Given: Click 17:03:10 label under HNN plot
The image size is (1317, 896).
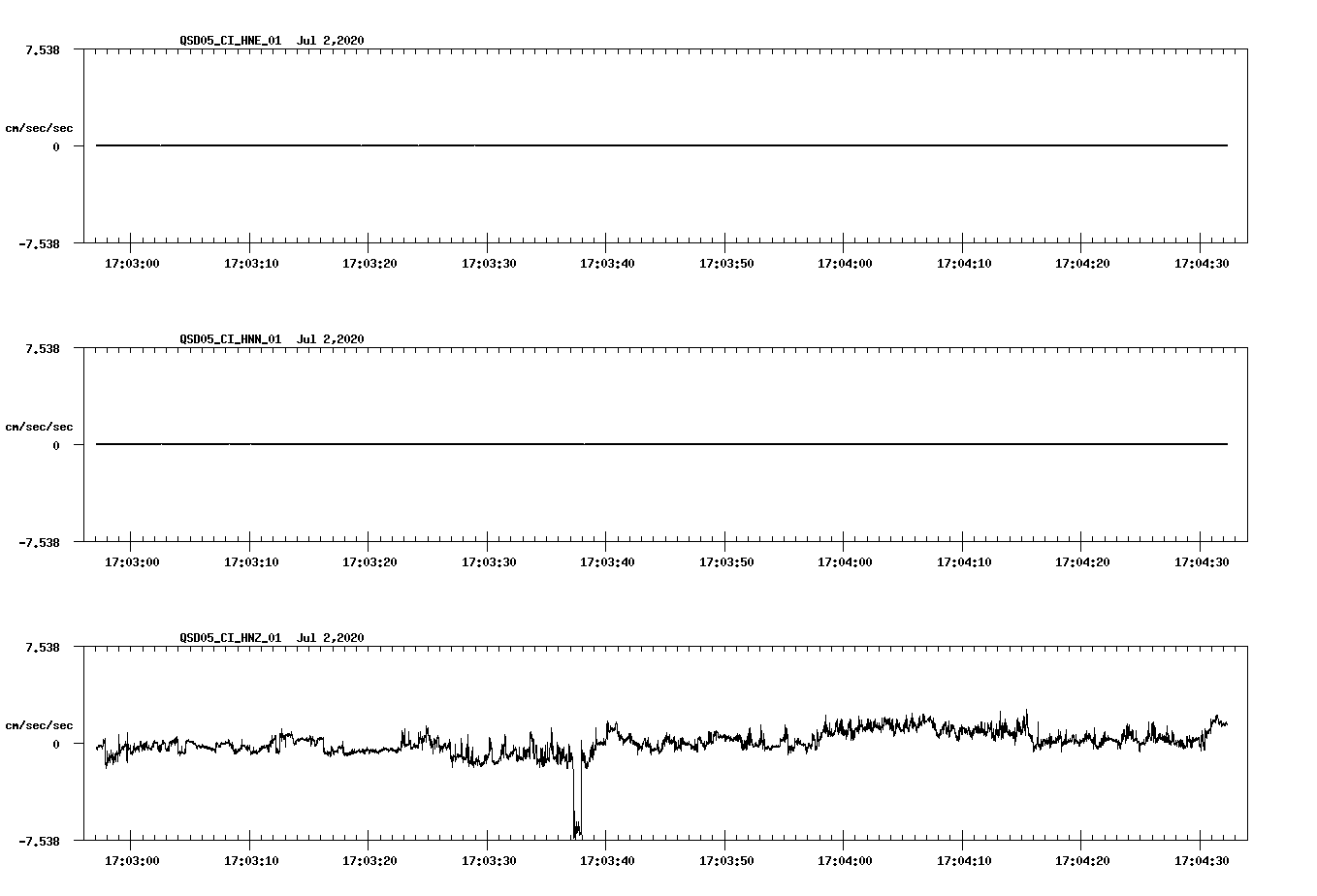Looking at the screenshot, I should [x=250, y=561].
